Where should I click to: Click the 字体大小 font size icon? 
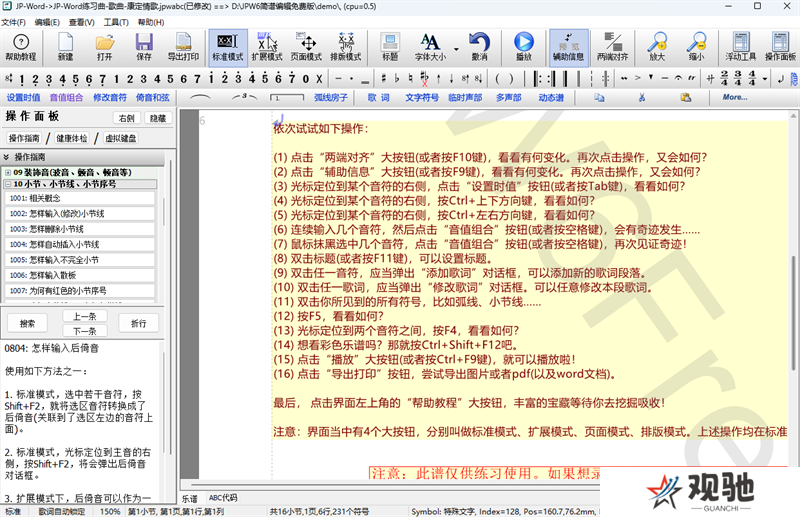(x=430, y=47)
